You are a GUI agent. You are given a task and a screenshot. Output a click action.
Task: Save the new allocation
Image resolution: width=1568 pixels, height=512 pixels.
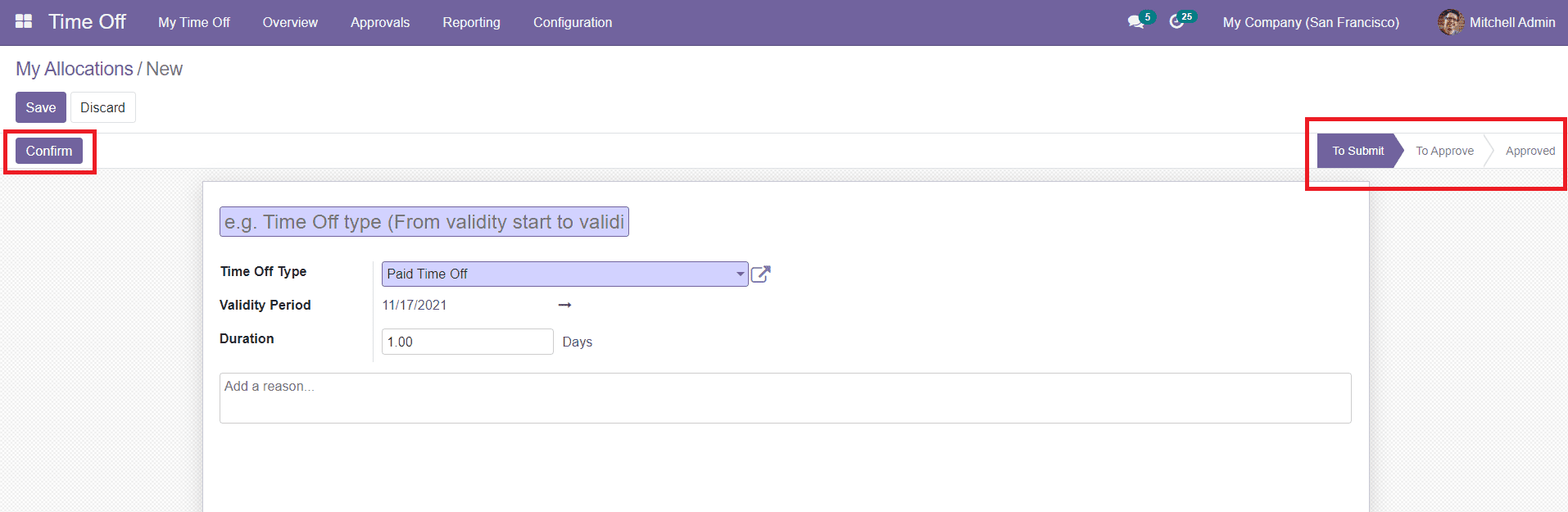(x=40, y=107)
